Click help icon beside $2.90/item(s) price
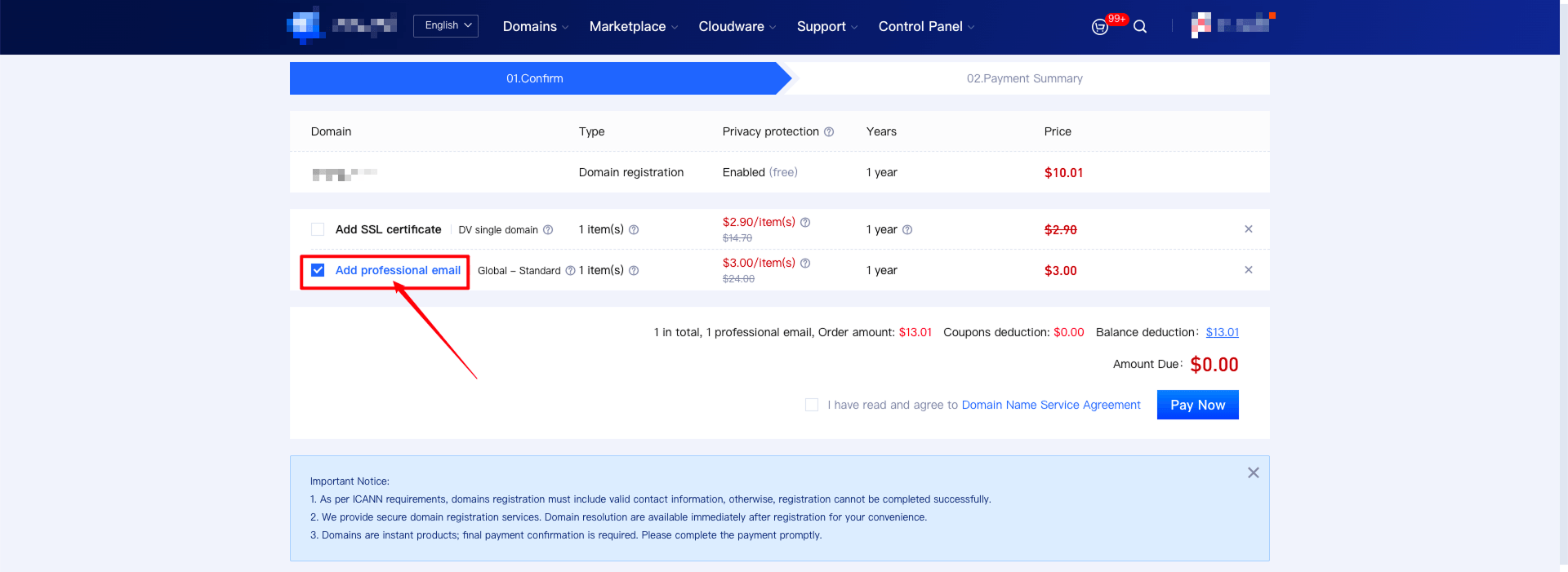 pos(805,223)
